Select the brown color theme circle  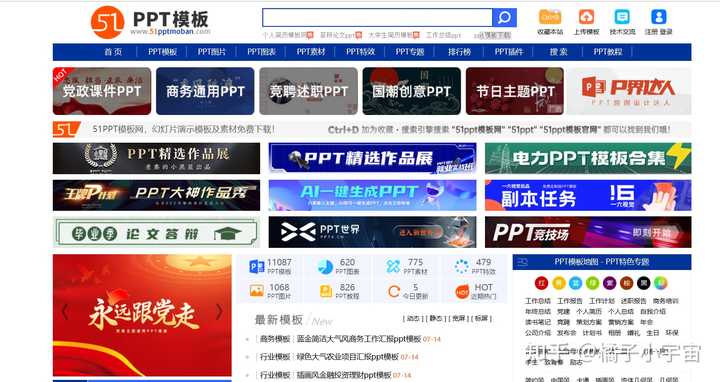click(x=626, y=283)
